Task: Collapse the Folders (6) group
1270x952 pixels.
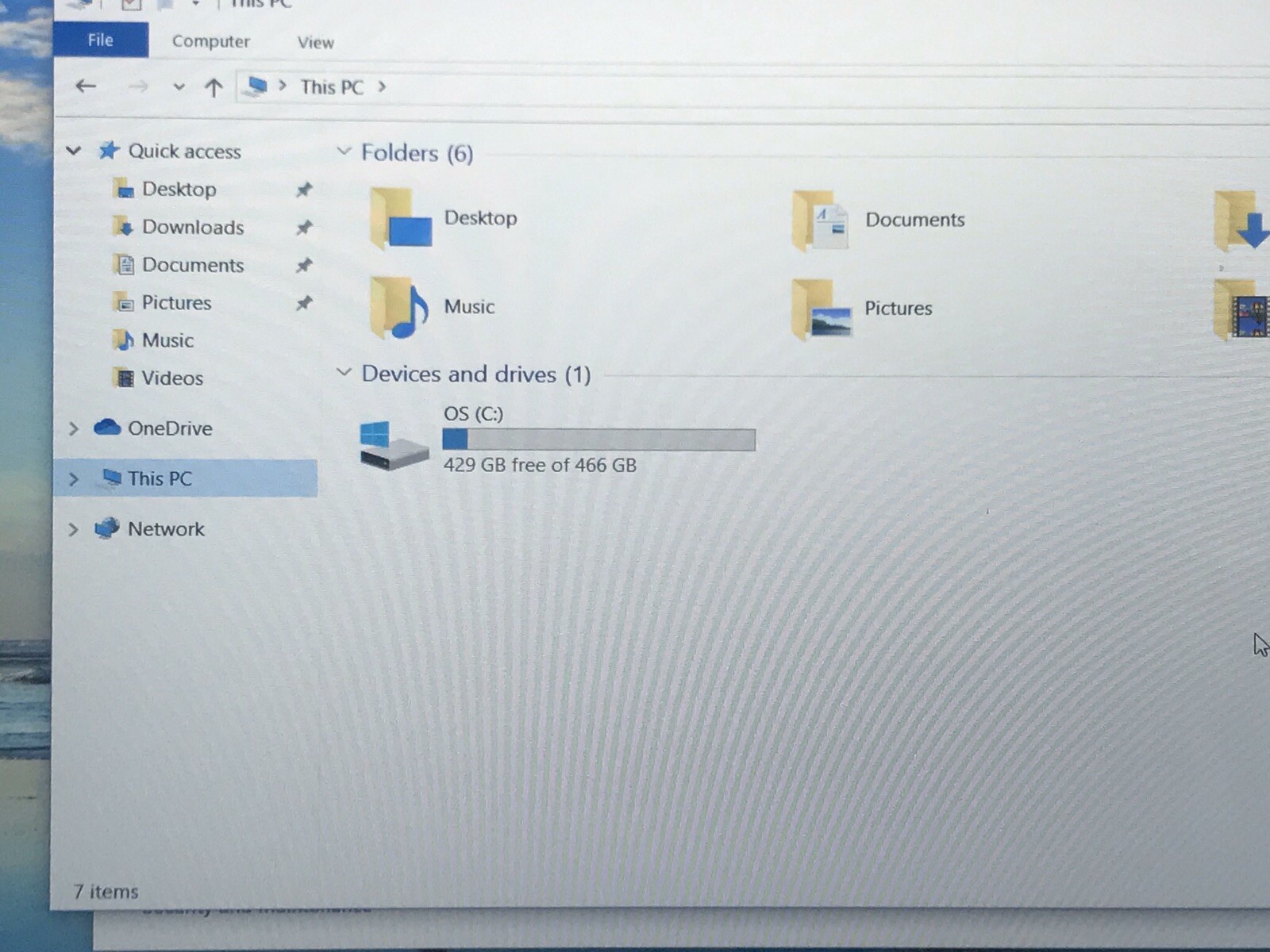Action: click(344, 151)
